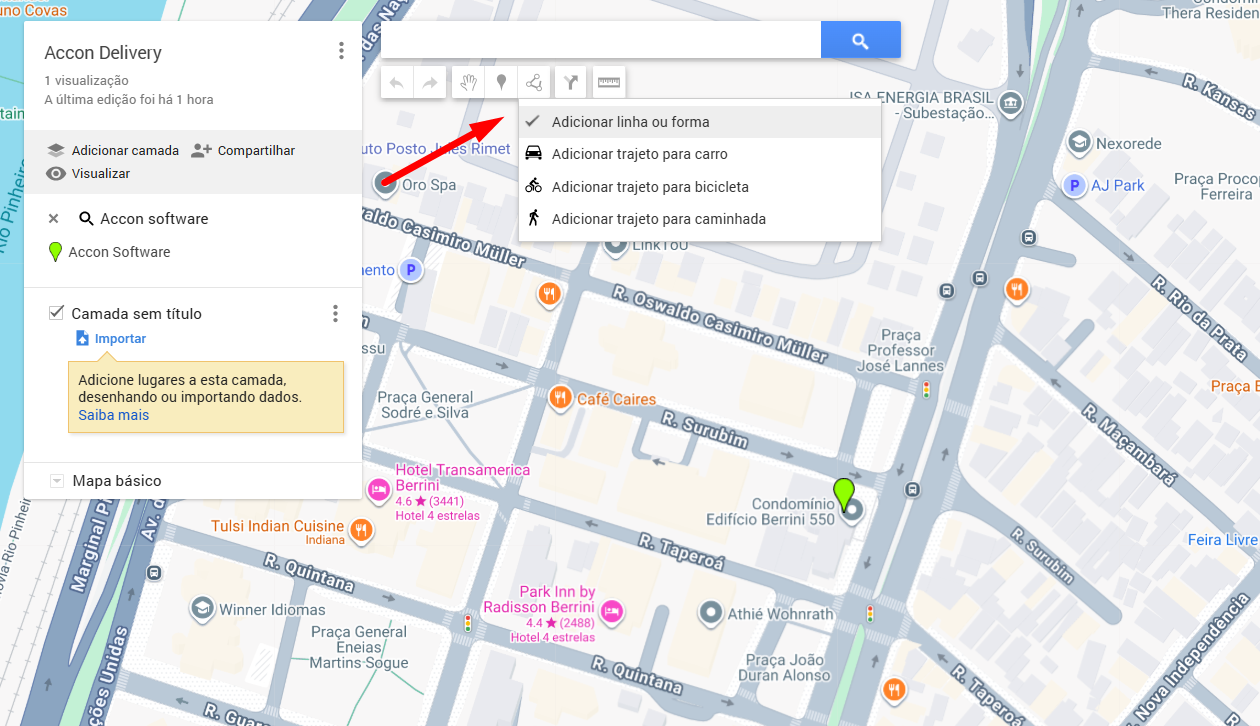This screenshot has width=1260, height=726.
Task: Click in the map search field
Action: click(600, 41)
